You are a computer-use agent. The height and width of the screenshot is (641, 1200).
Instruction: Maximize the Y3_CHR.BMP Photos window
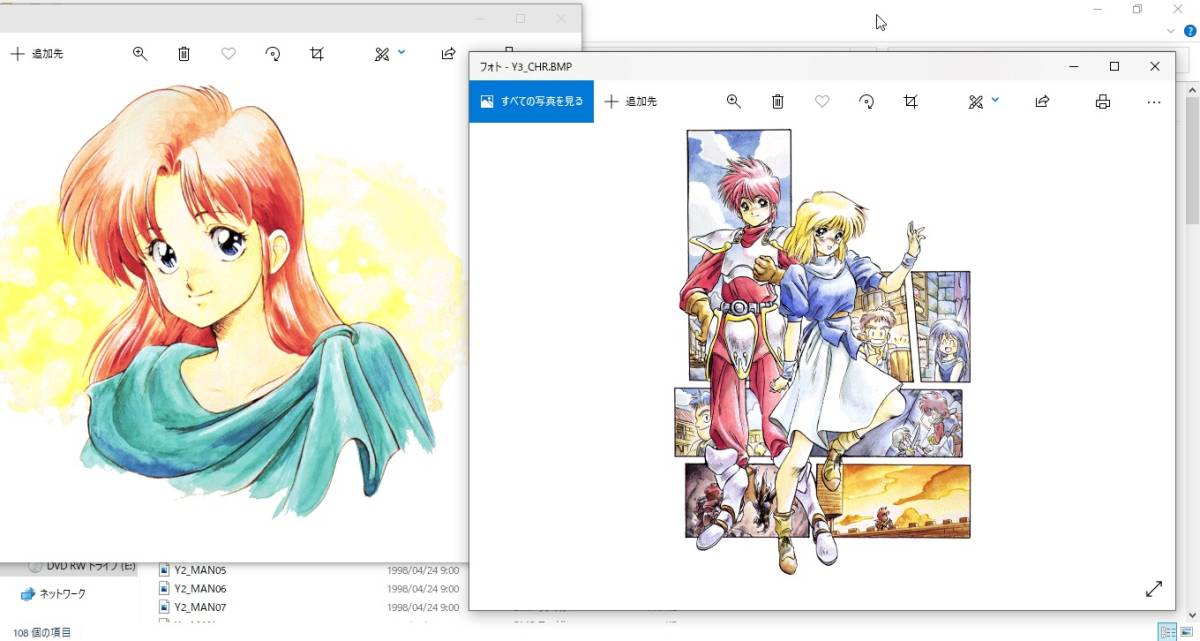[1114, 66]
